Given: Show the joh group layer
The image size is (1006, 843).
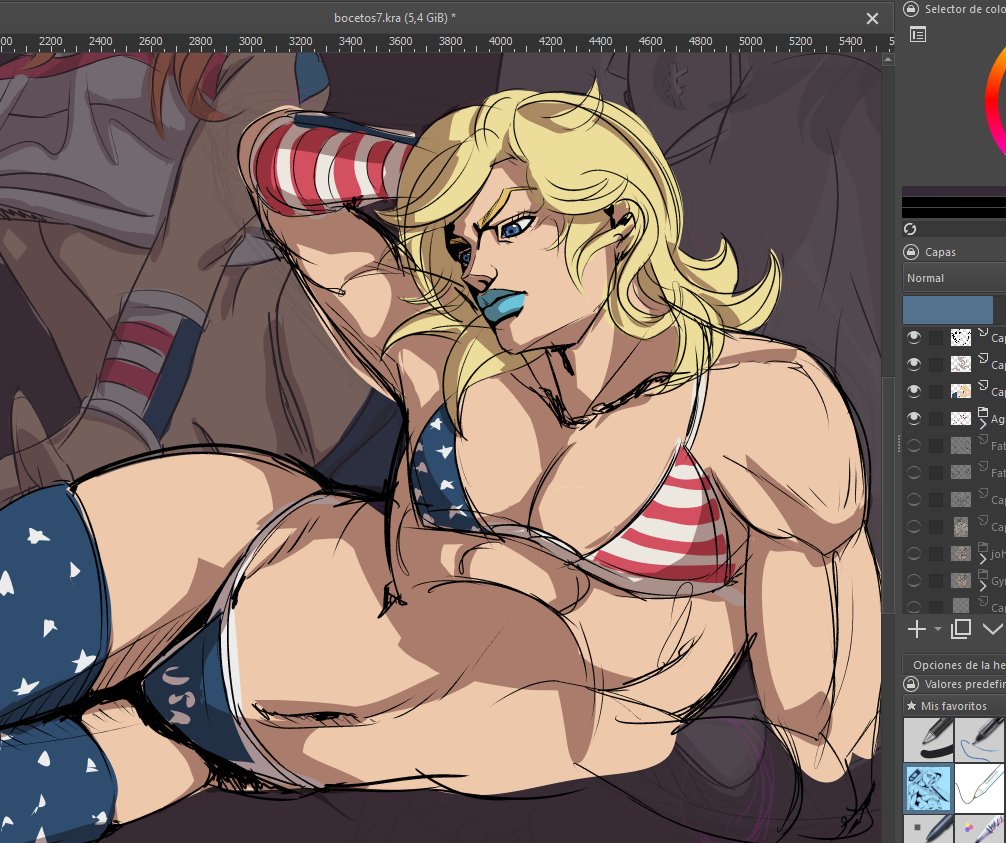Looking at the screenshot, I should point(914,553).
